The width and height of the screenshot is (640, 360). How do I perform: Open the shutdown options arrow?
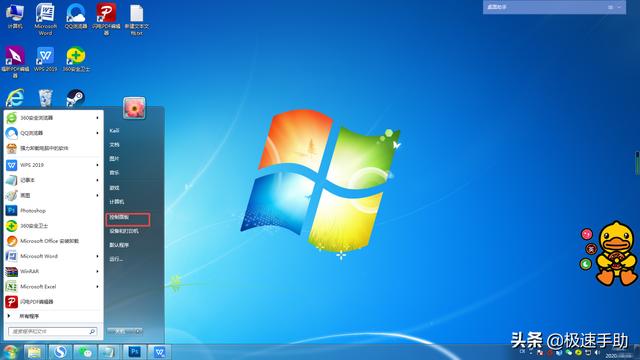(139, 331)
